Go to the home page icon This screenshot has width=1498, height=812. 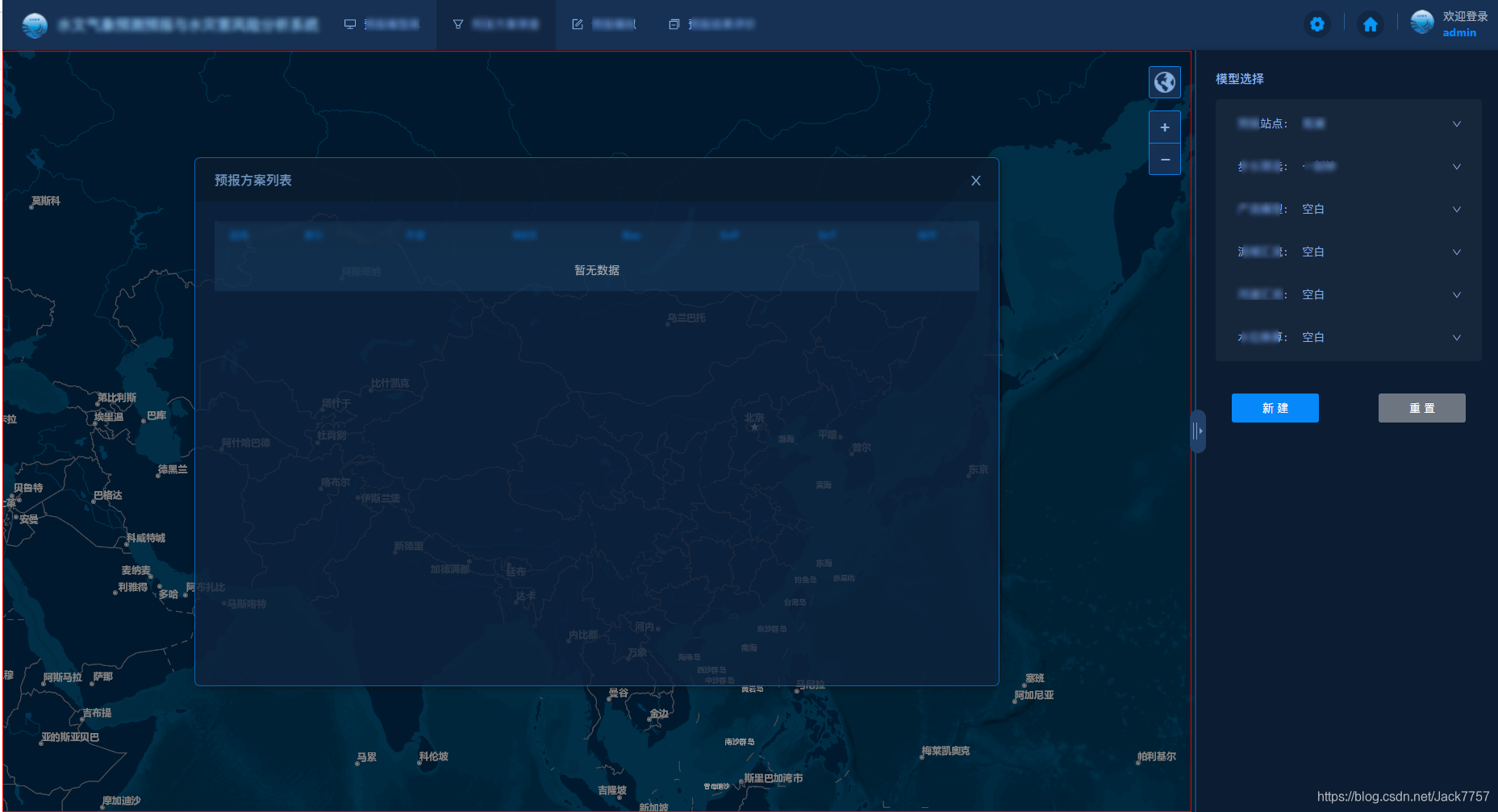point(1371,24)
